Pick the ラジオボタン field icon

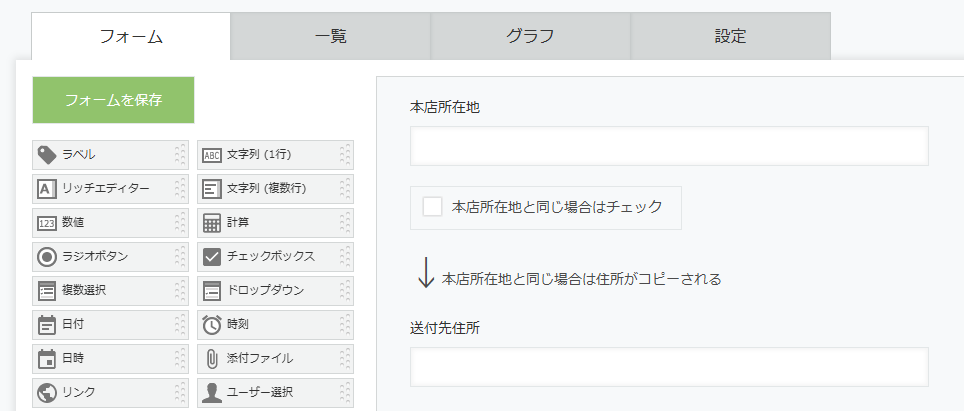[x=47, y=257]
